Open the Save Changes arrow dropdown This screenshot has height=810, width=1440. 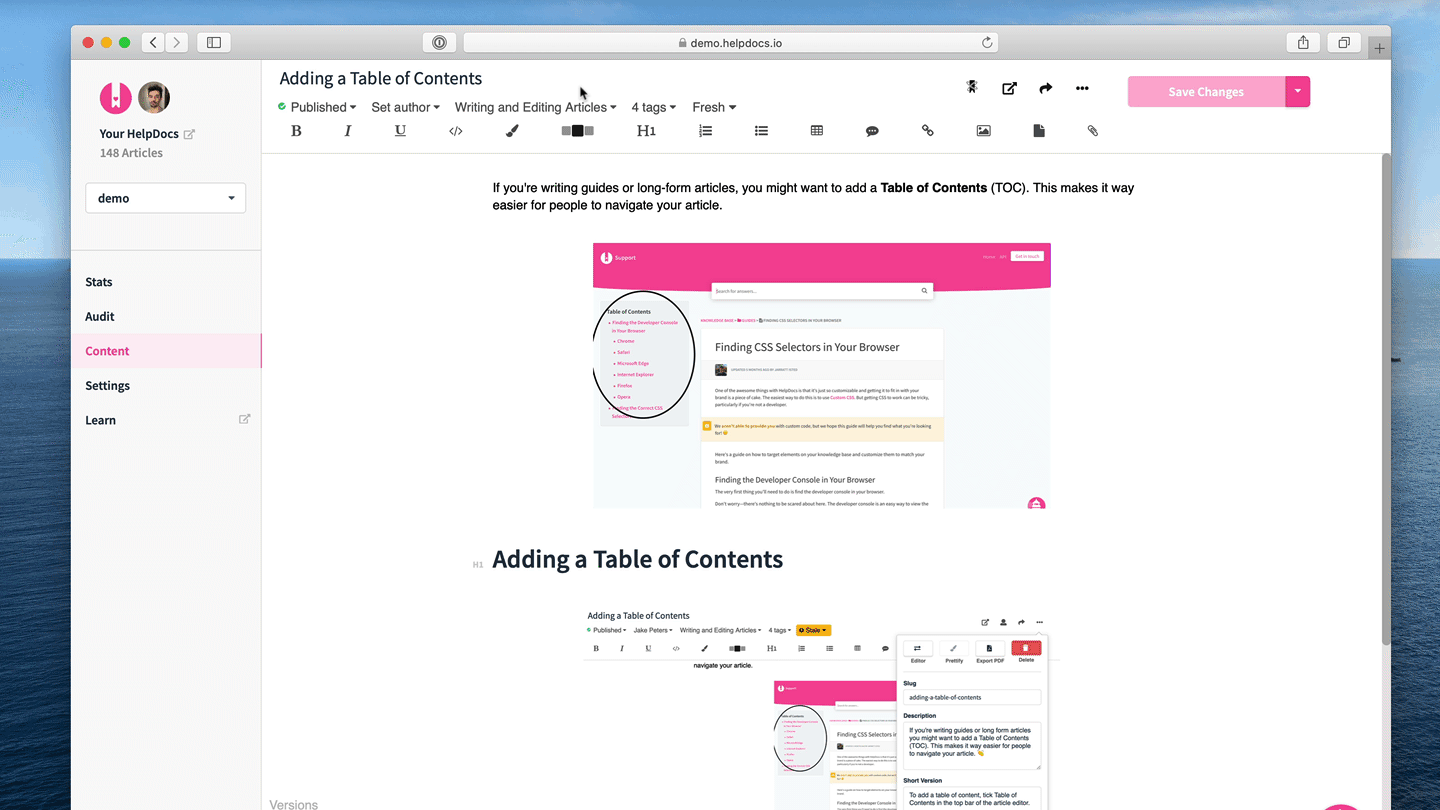pyautogui.click(x=1297, y=91)
